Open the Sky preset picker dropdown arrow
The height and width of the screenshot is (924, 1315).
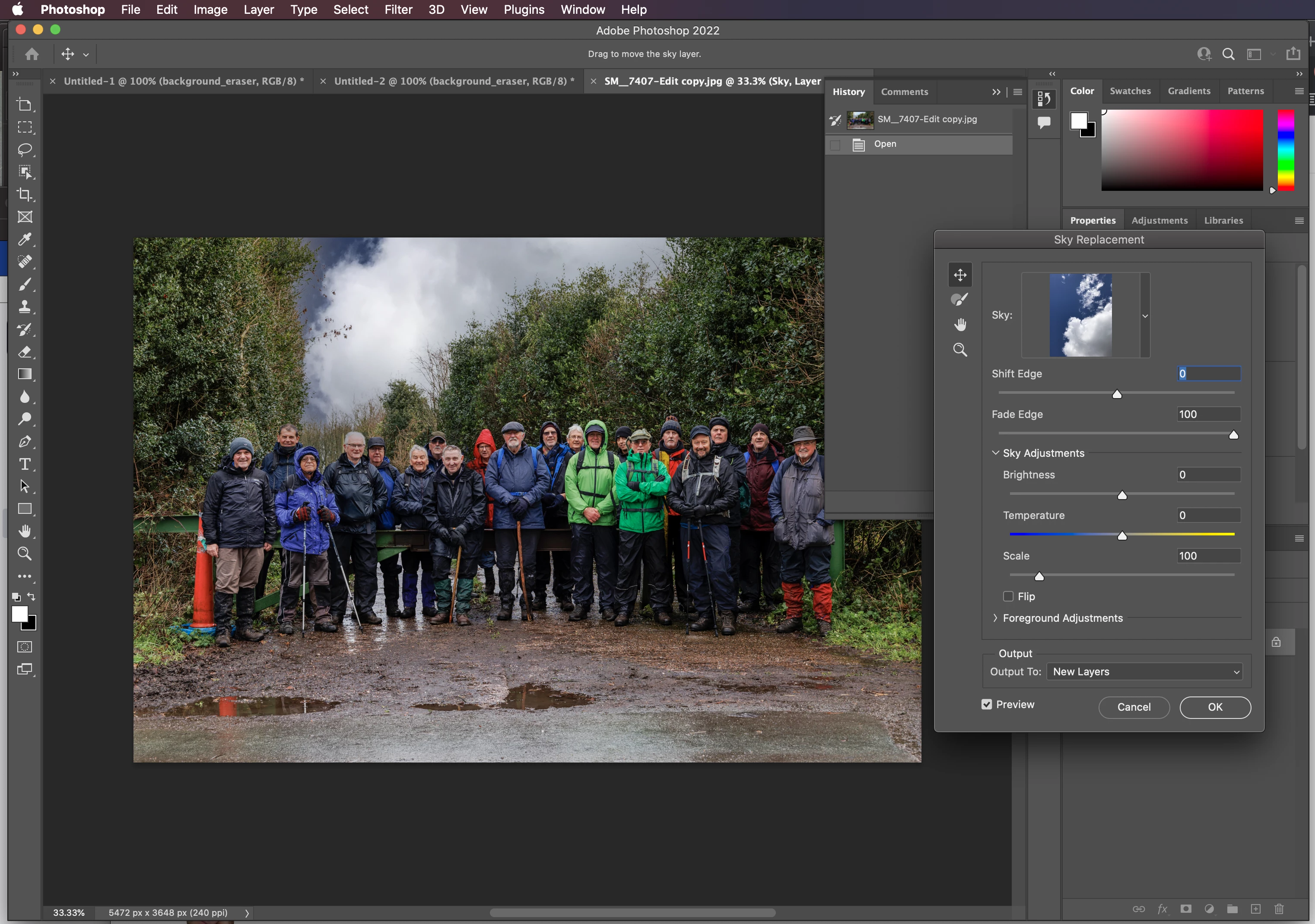[x=1145, y=316]
